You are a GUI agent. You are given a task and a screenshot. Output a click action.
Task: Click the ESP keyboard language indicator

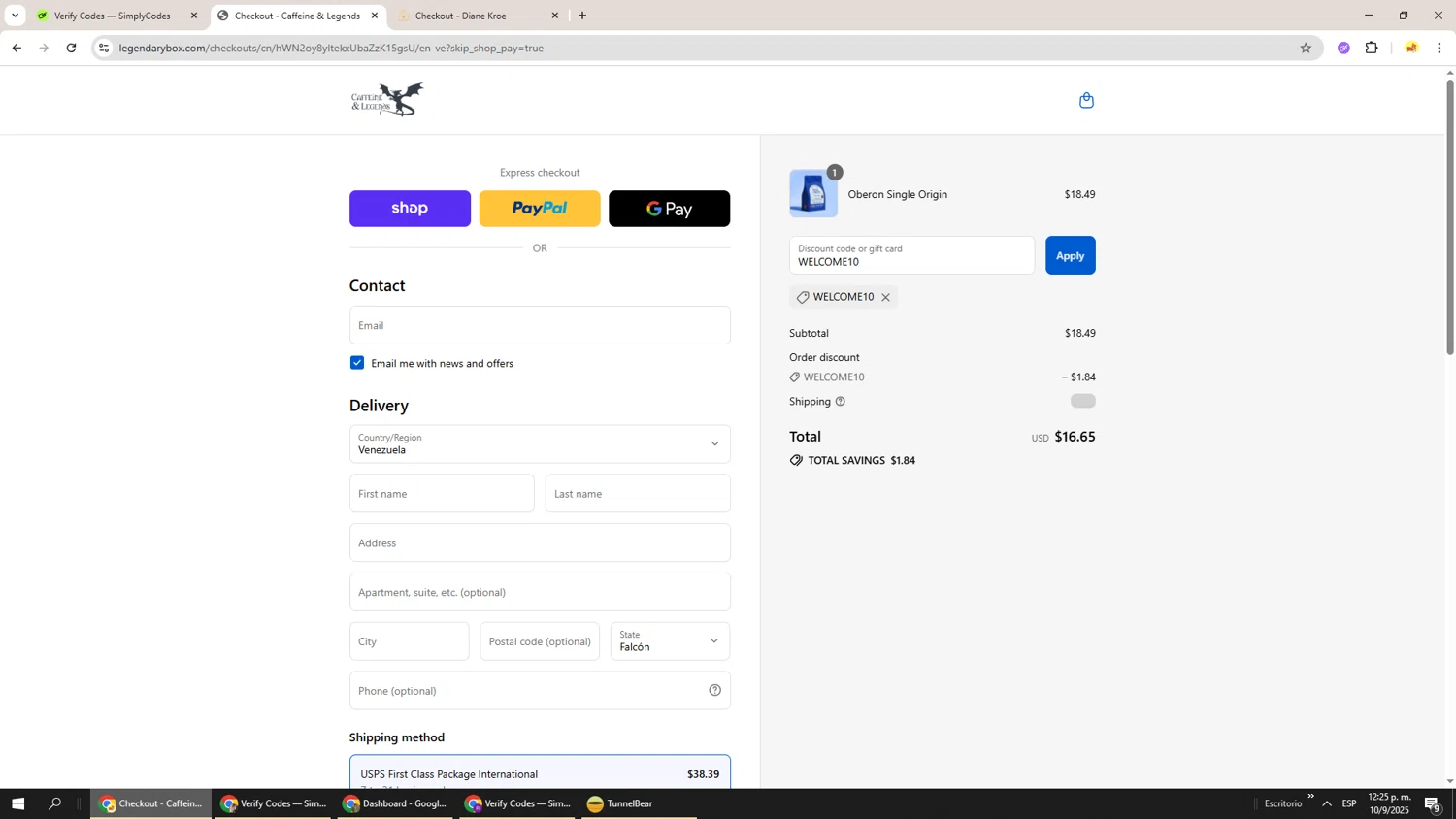coord(1349,803)
